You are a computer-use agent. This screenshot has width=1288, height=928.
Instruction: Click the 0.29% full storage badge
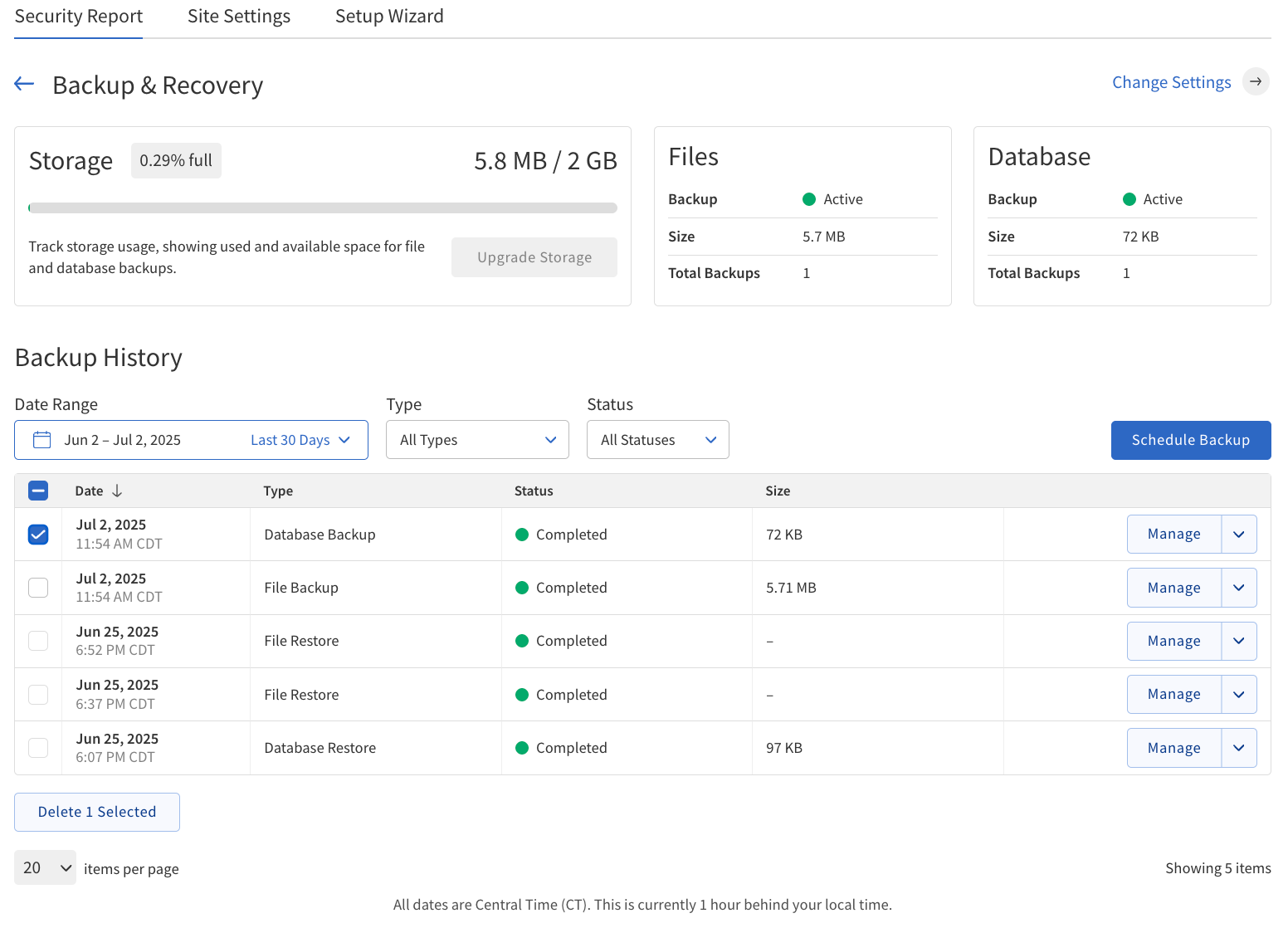176,160
